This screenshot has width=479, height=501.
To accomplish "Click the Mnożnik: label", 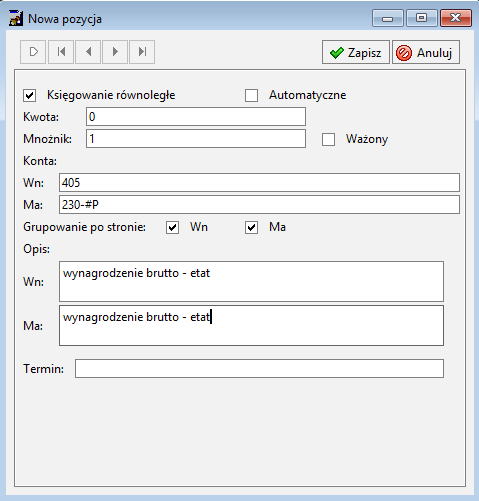I will tap(47, 139).
